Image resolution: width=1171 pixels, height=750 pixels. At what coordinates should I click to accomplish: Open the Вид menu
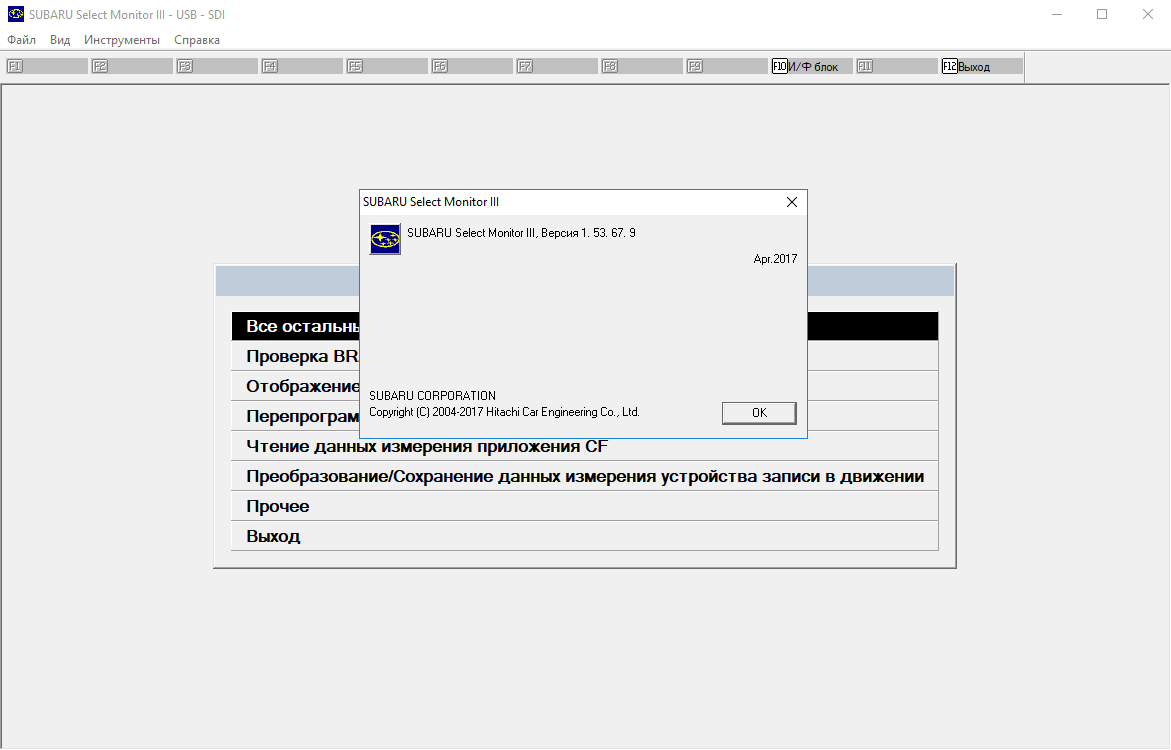coord(60,40)
